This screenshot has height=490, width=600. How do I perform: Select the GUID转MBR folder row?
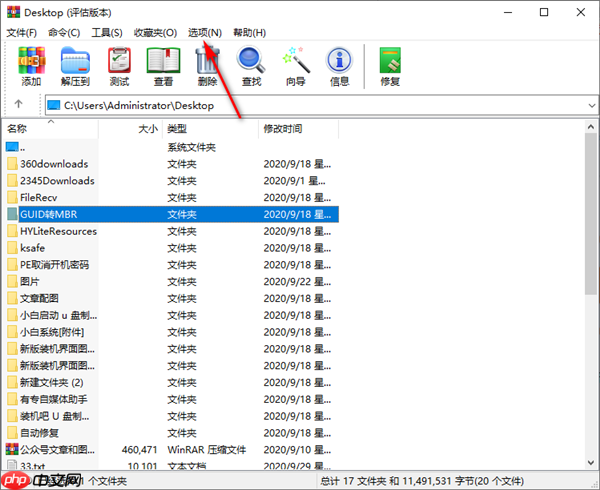point(173,214)
